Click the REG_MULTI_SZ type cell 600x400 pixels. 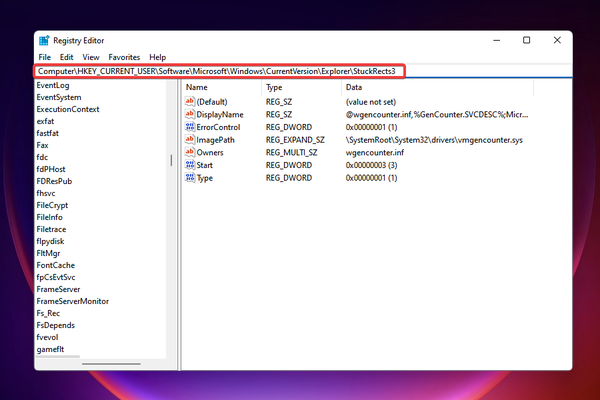[x=292, y=152]
